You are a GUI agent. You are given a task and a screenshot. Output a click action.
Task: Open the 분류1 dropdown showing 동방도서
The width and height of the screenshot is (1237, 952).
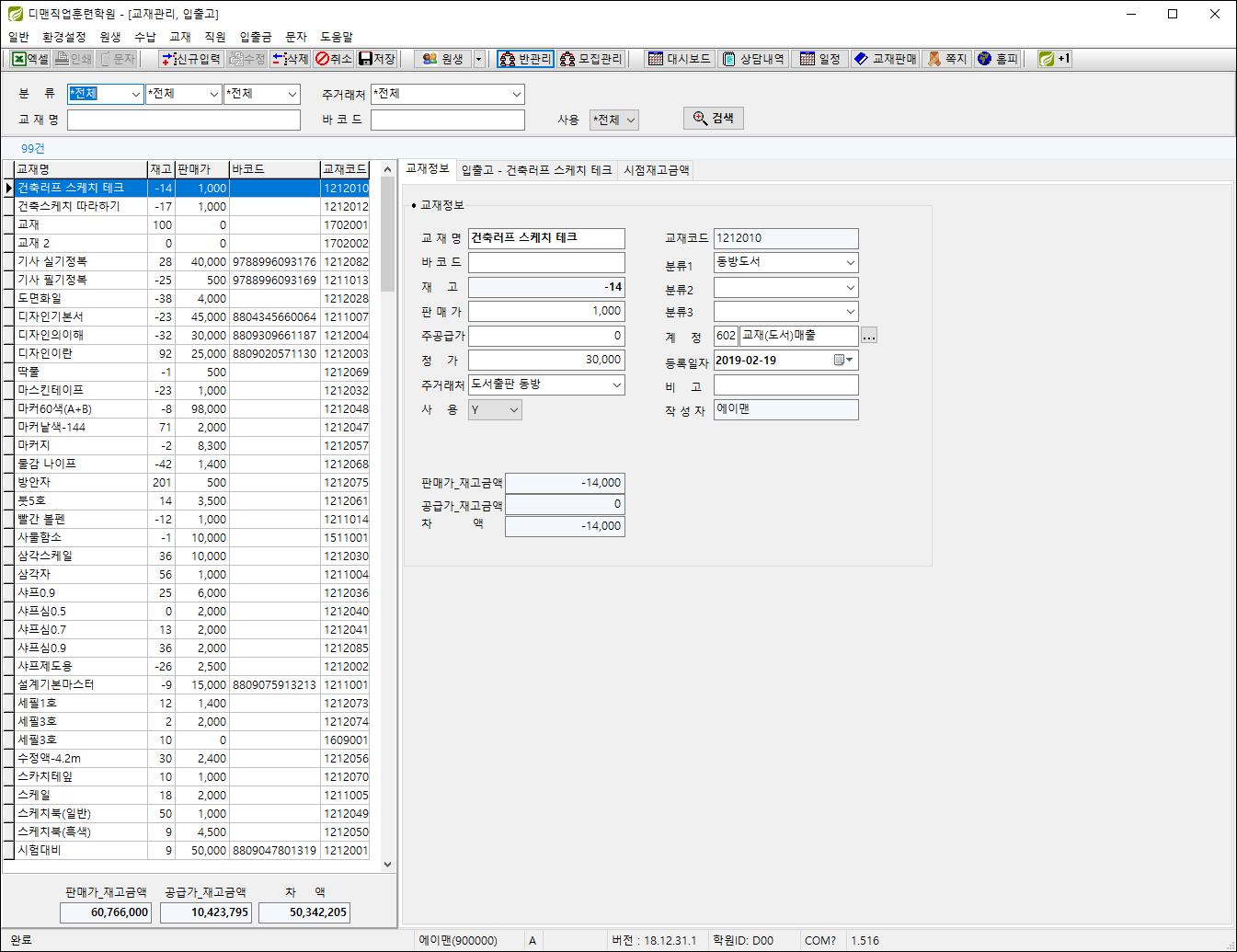(851, 262)
